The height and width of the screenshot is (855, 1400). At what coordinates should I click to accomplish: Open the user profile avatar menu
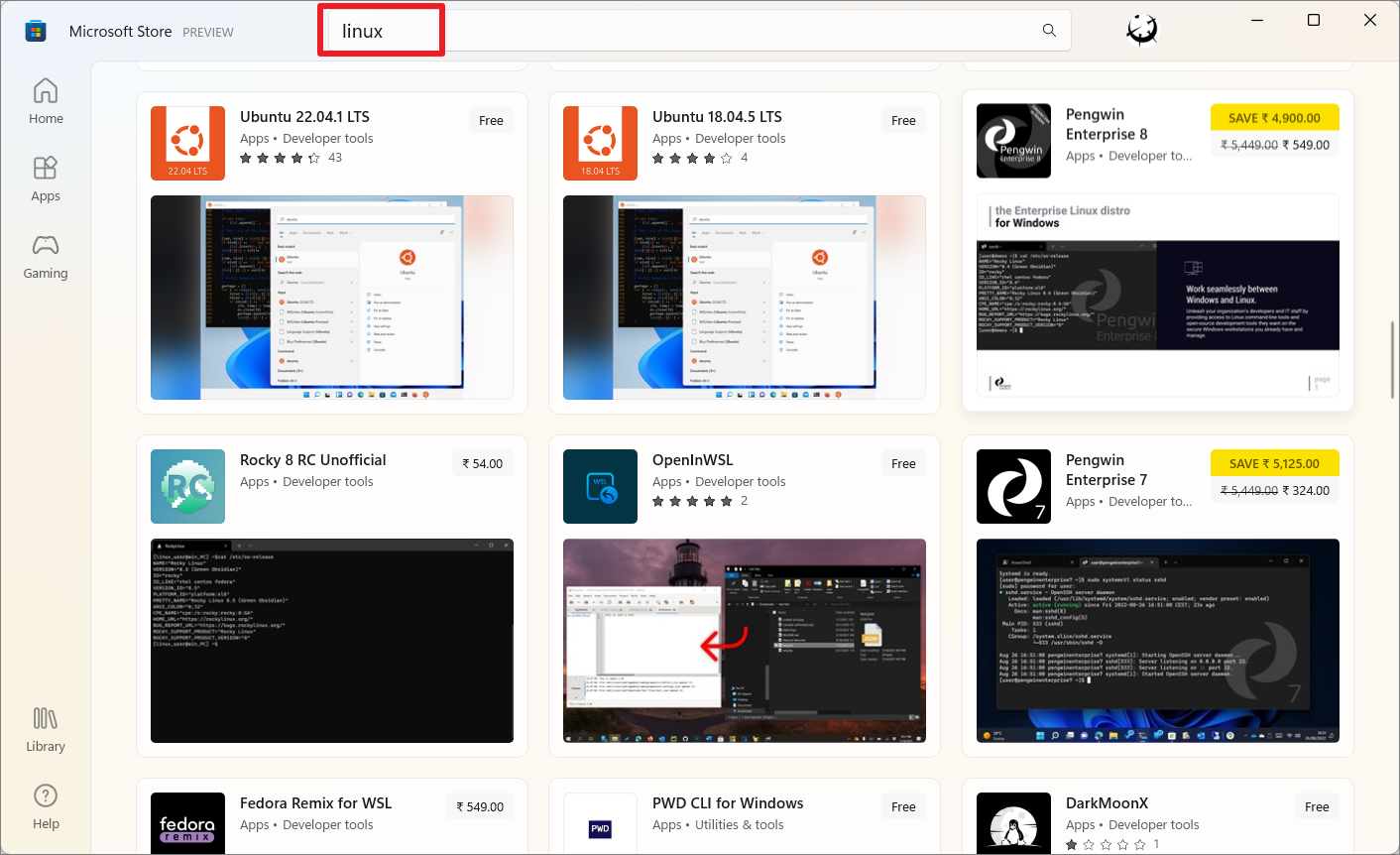1140,31
